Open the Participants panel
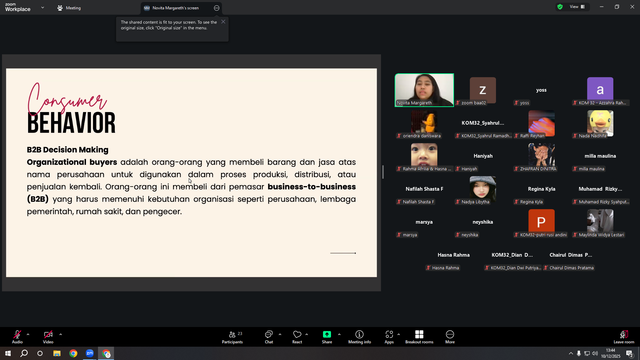Image resolution: width=640 pixels, height=360 pixels. tap(232, 337)
